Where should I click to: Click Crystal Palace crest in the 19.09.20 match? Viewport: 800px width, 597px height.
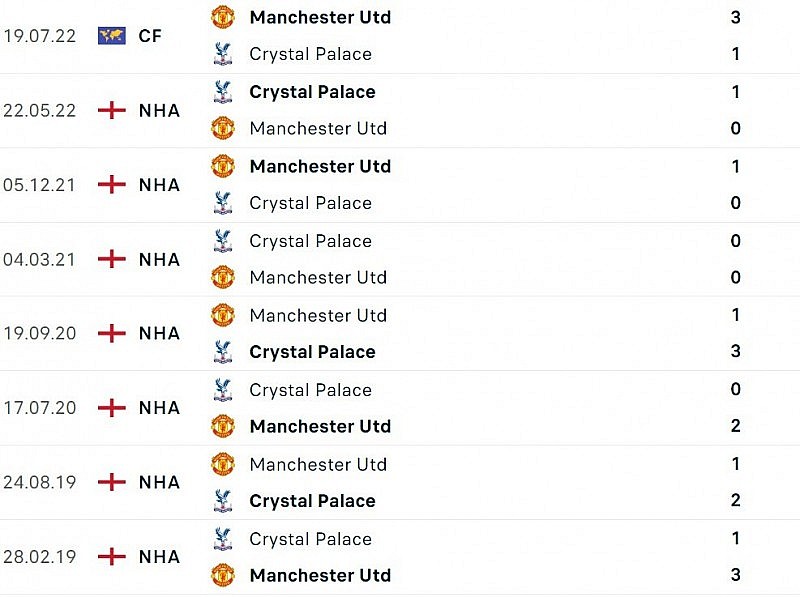pyautogui.click(x=222, y=352)
